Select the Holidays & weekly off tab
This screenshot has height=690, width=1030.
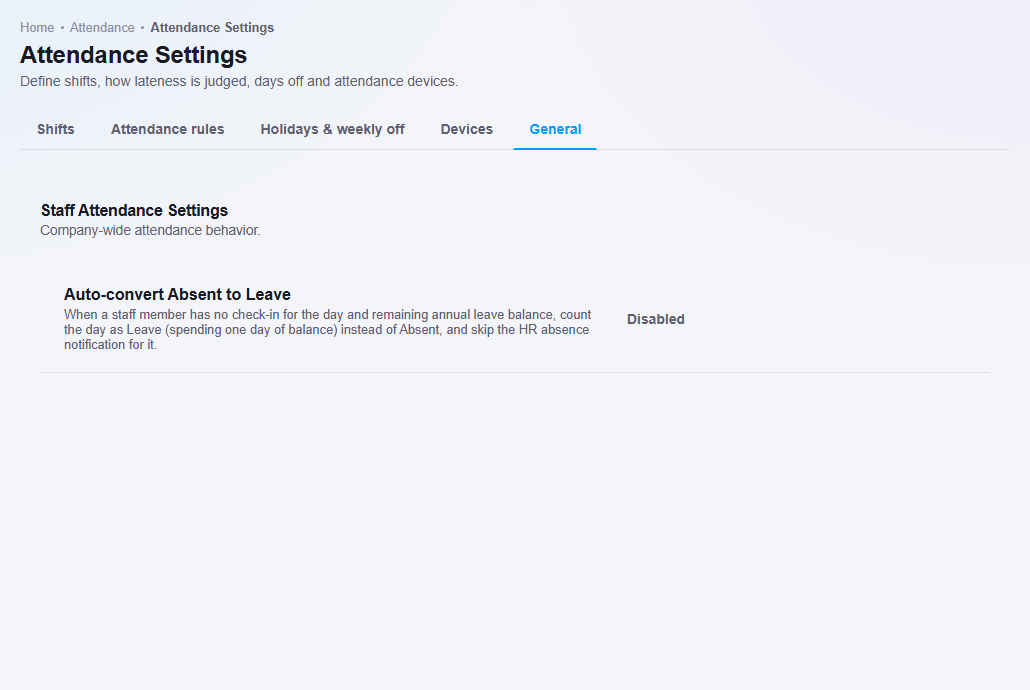[332, 129]
